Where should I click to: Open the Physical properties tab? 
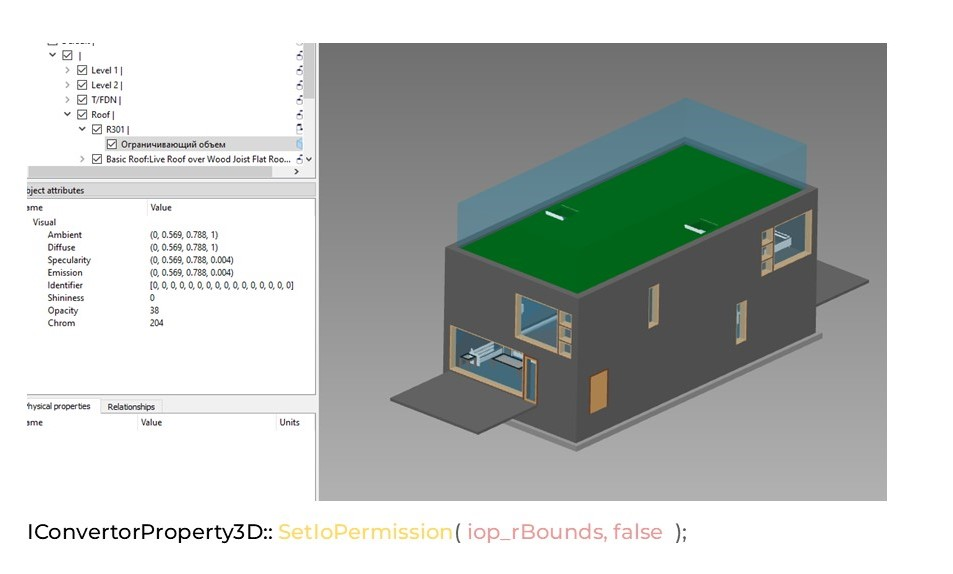(x=58, y=407)
